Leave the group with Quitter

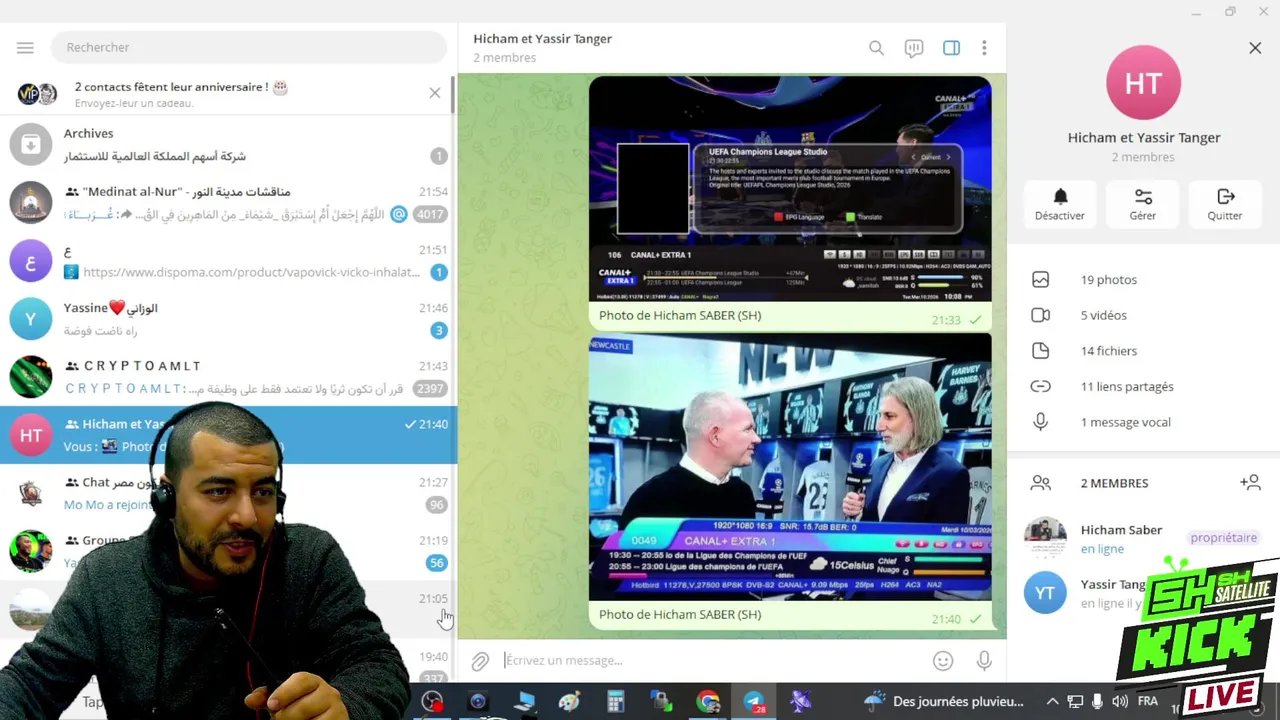click(x=1225, y=204)
